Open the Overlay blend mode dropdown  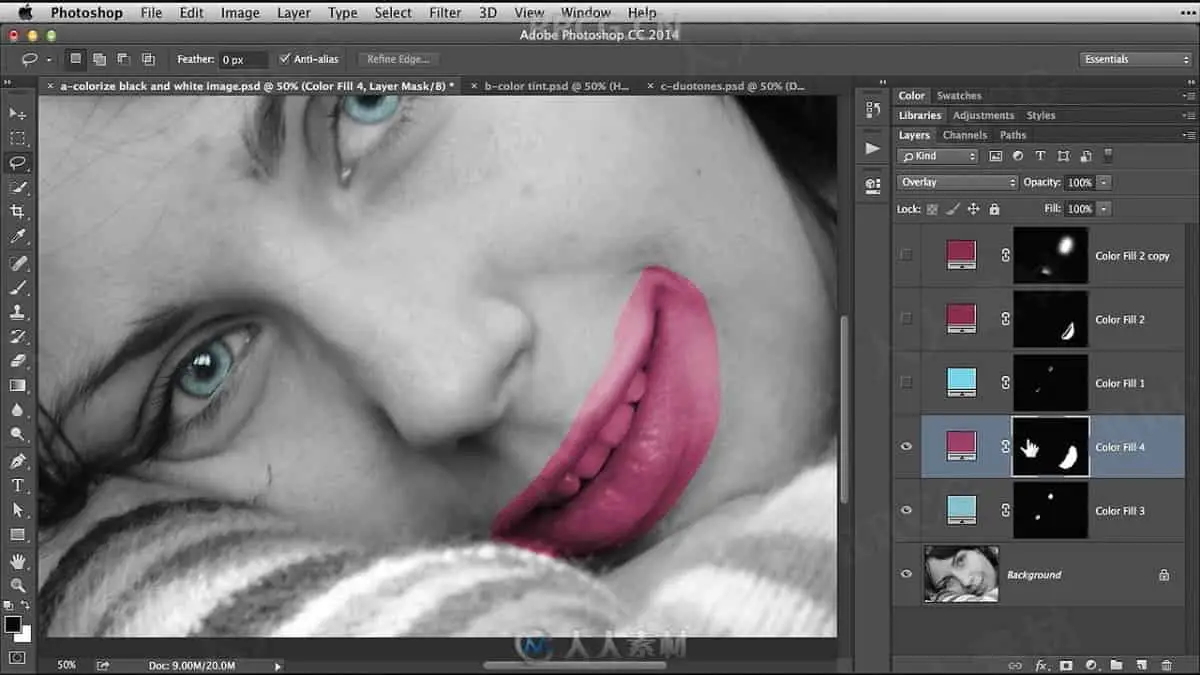tap(957, 182)
